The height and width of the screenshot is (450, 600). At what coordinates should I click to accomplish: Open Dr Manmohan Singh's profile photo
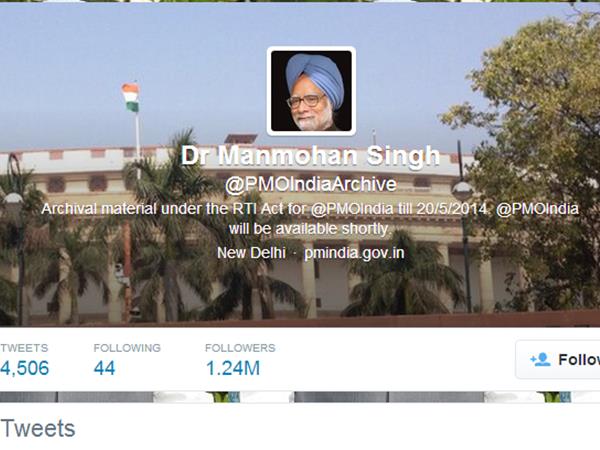pyautogui.click(x=311, y=91)
